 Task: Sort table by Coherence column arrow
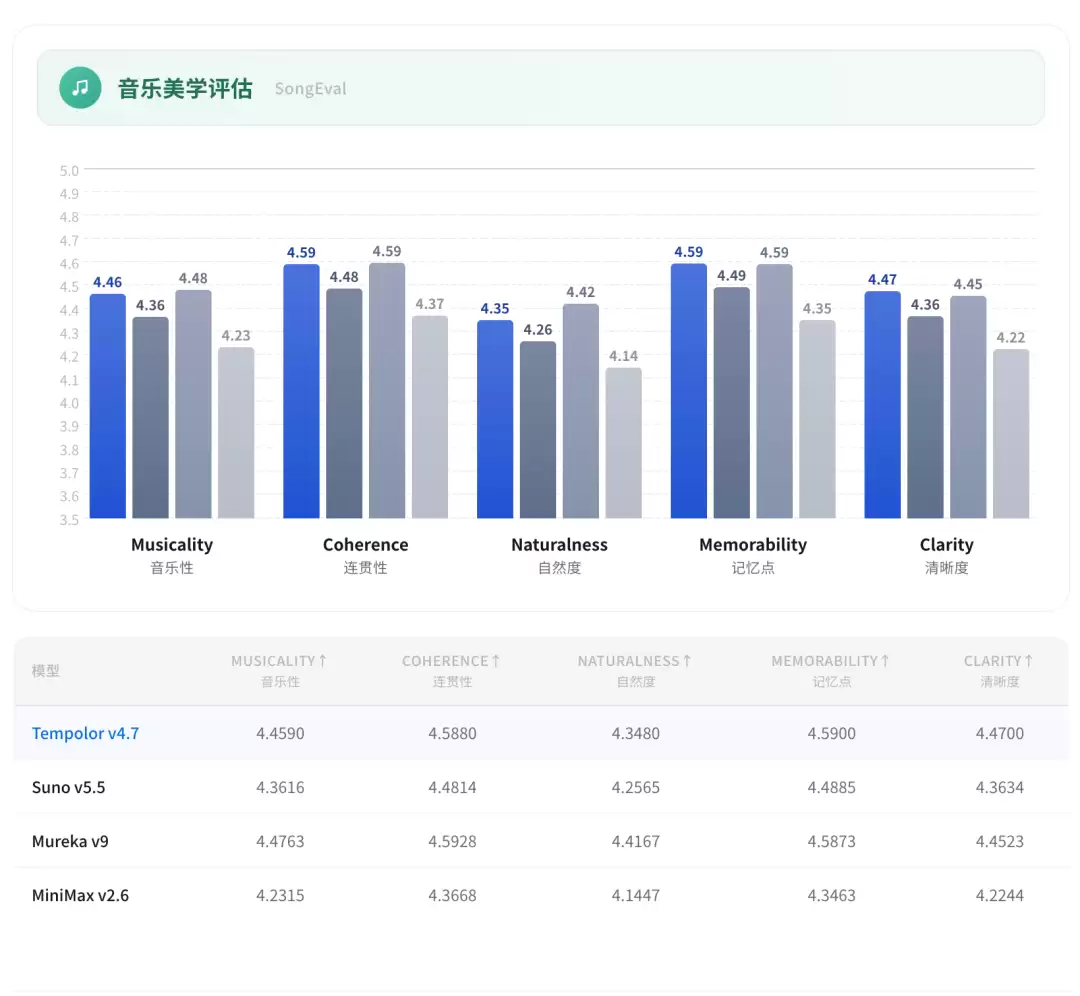tap(495, 661)
